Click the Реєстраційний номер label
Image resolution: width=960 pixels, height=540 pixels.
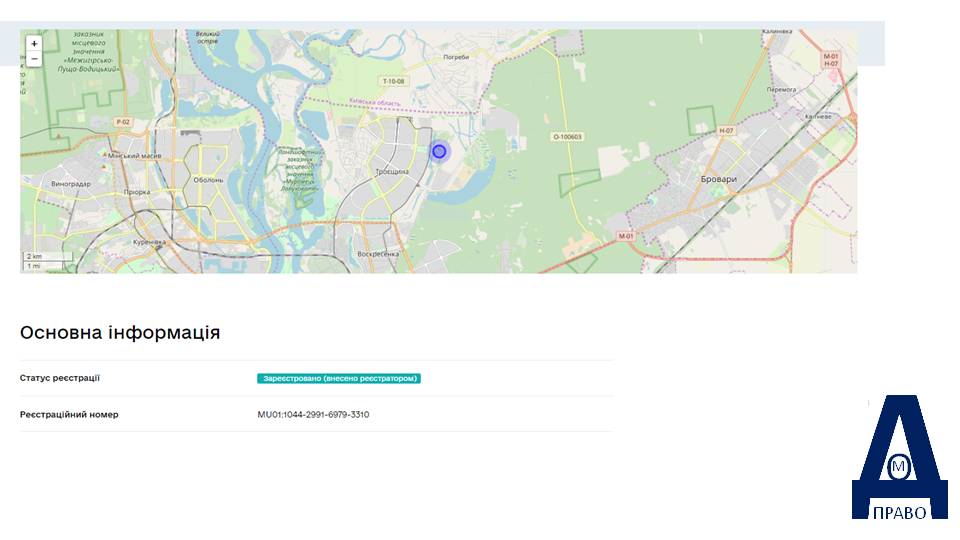[x=69, y=414]
